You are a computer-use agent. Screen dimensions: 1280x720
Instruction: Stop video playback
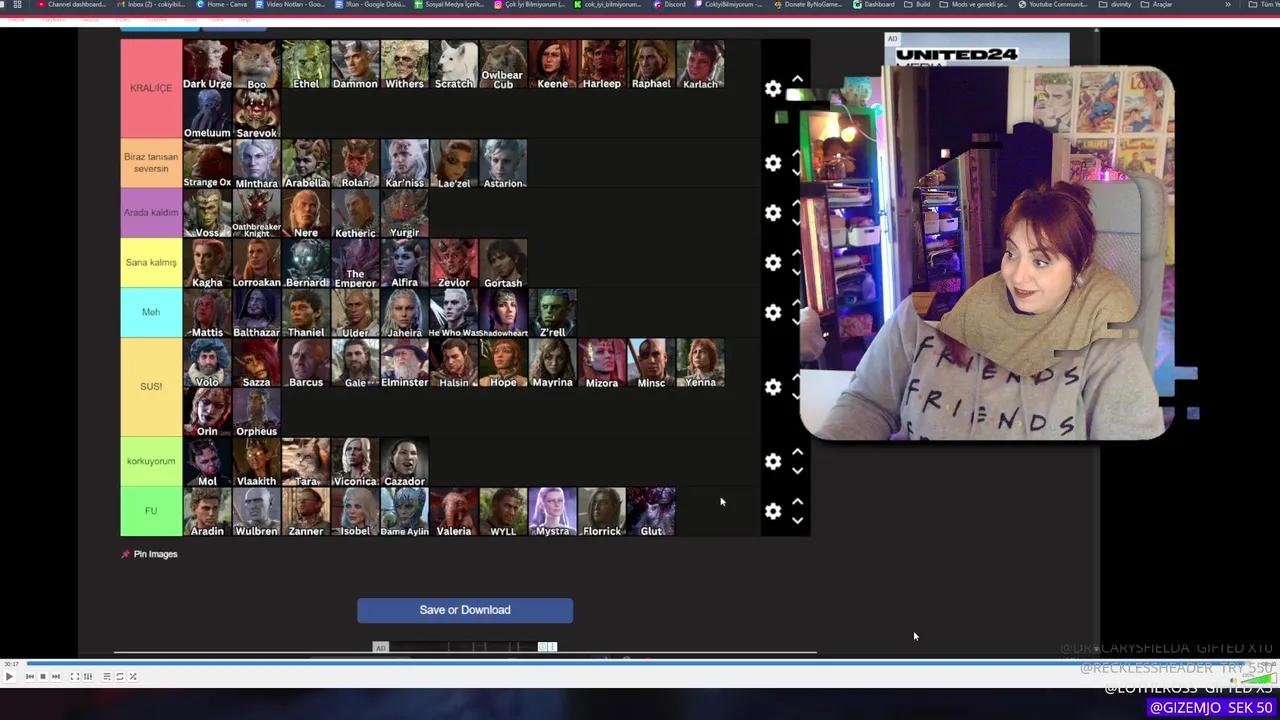[x=42, y=677]
